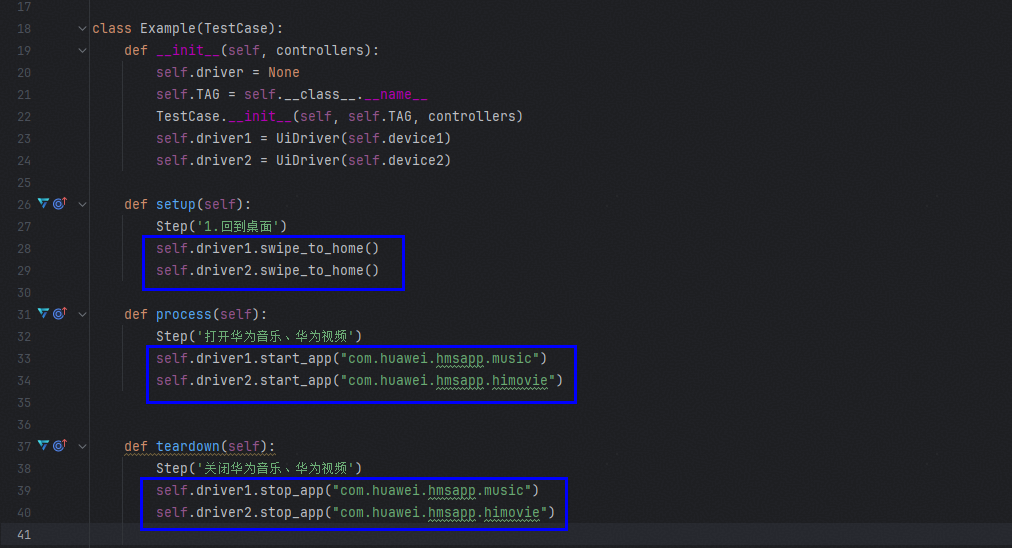Click start_app on the driver1 line
The image size is (1012, 548).
point(296,358)
